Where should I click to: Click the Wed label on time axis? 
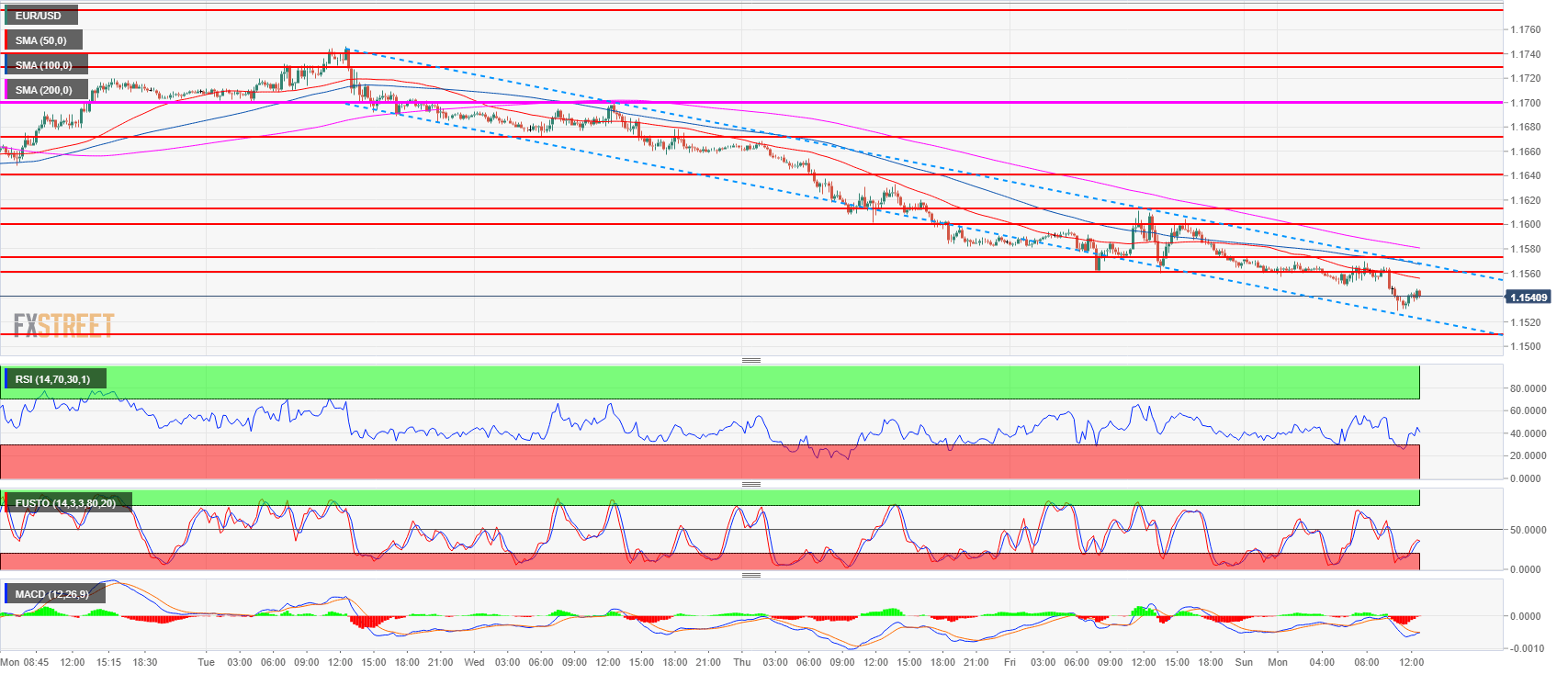click(x=474, y=662)
